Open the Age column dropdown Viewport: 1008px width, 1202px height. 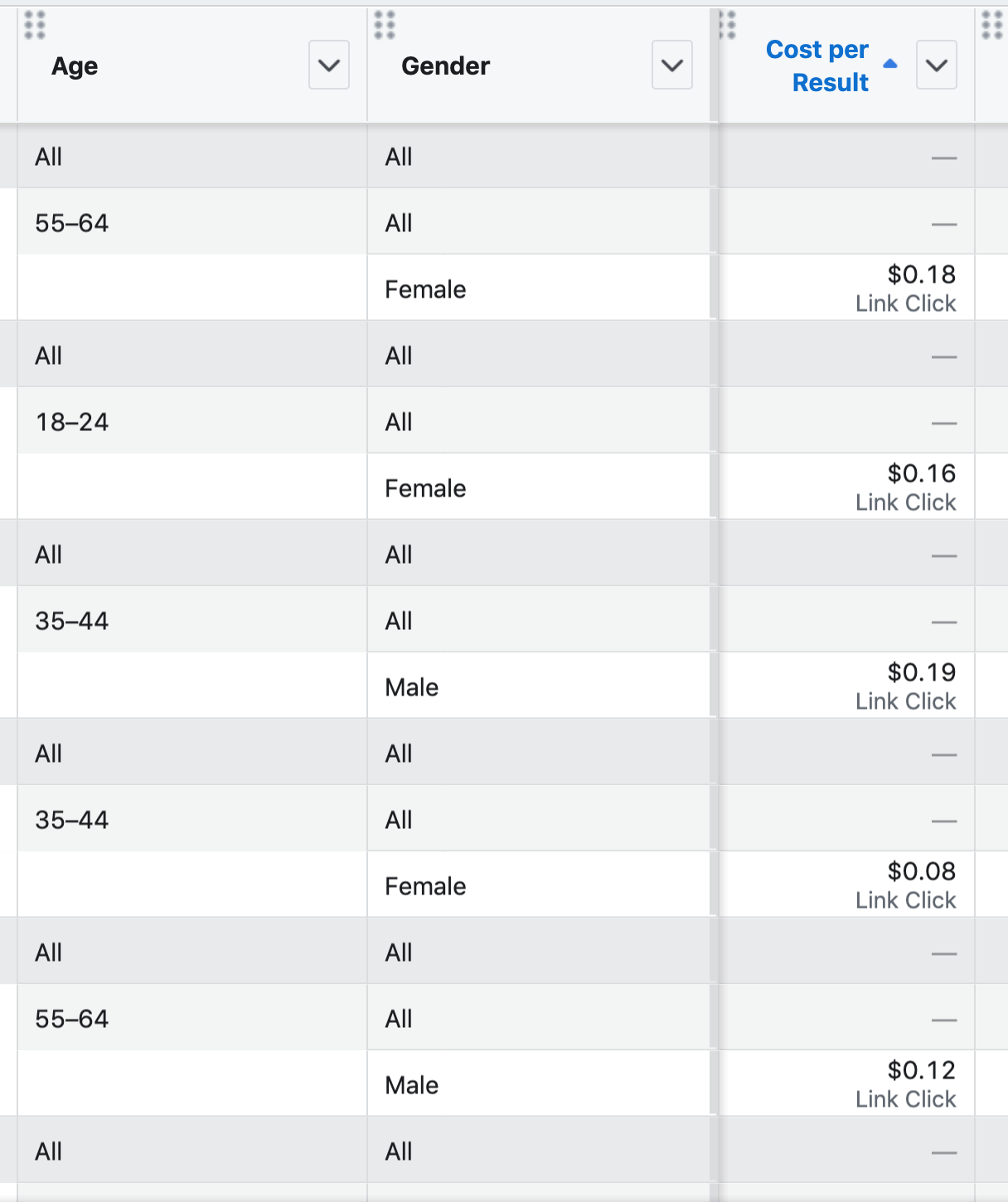(329, 65)
